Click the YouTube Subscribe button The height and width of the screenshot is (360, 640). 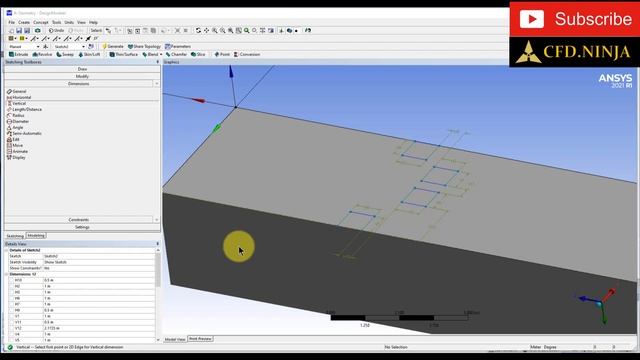pos(575,19)
